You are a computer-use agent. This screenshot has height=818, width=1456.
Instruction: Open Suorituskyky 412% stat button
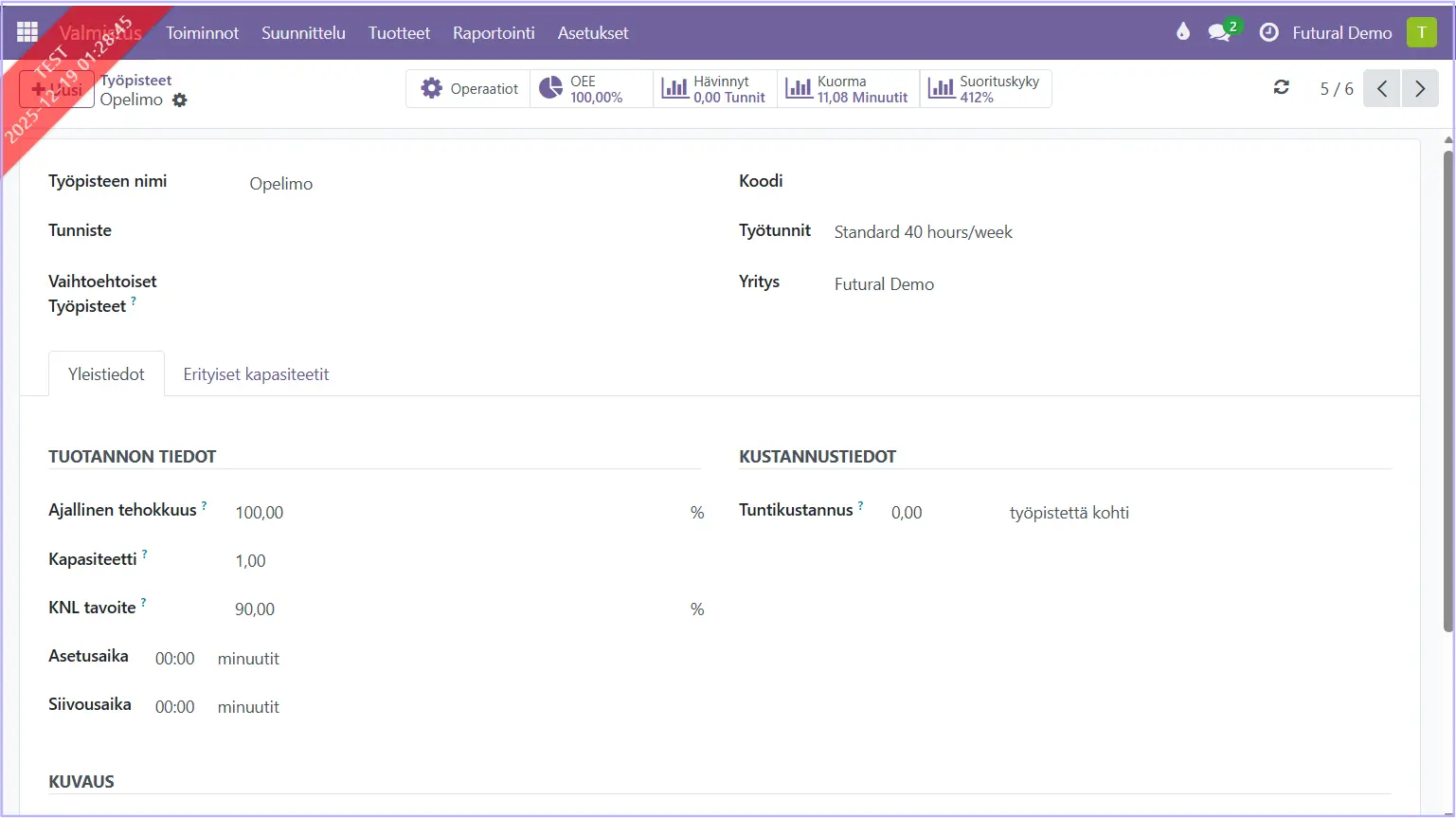[985, 89]
